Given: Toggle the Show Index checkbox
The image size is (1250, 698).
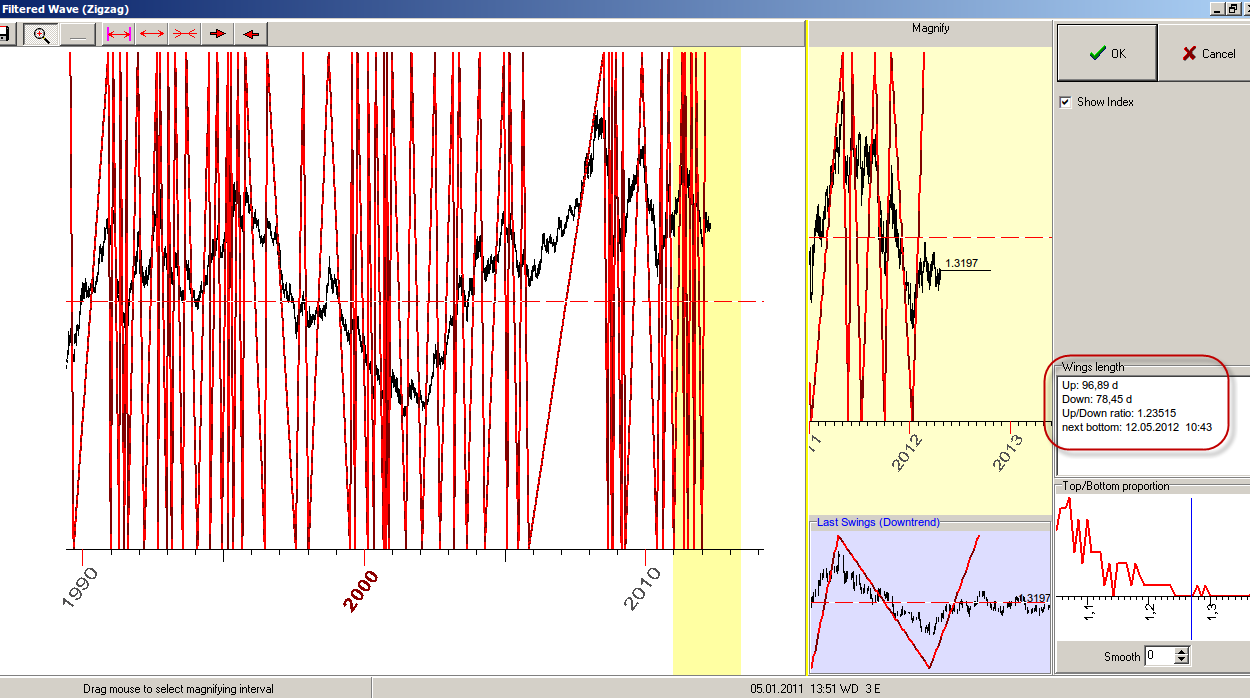Looking at the screenshot, I should 1067,102.
